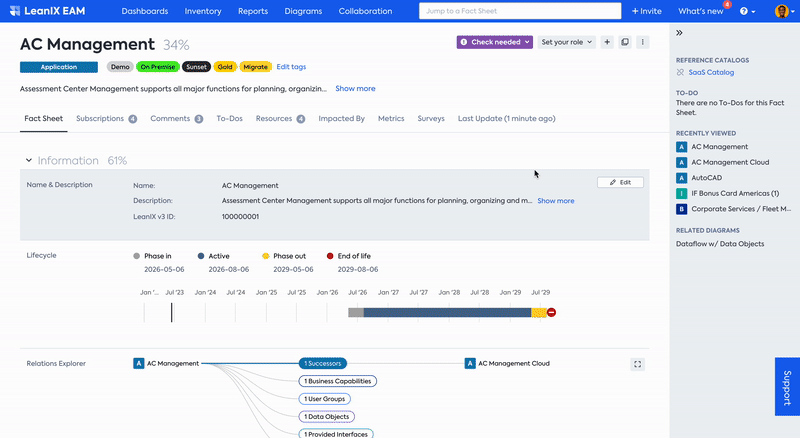
Task: Switch to the Metrics tab
Action: [x=391, y=118]
